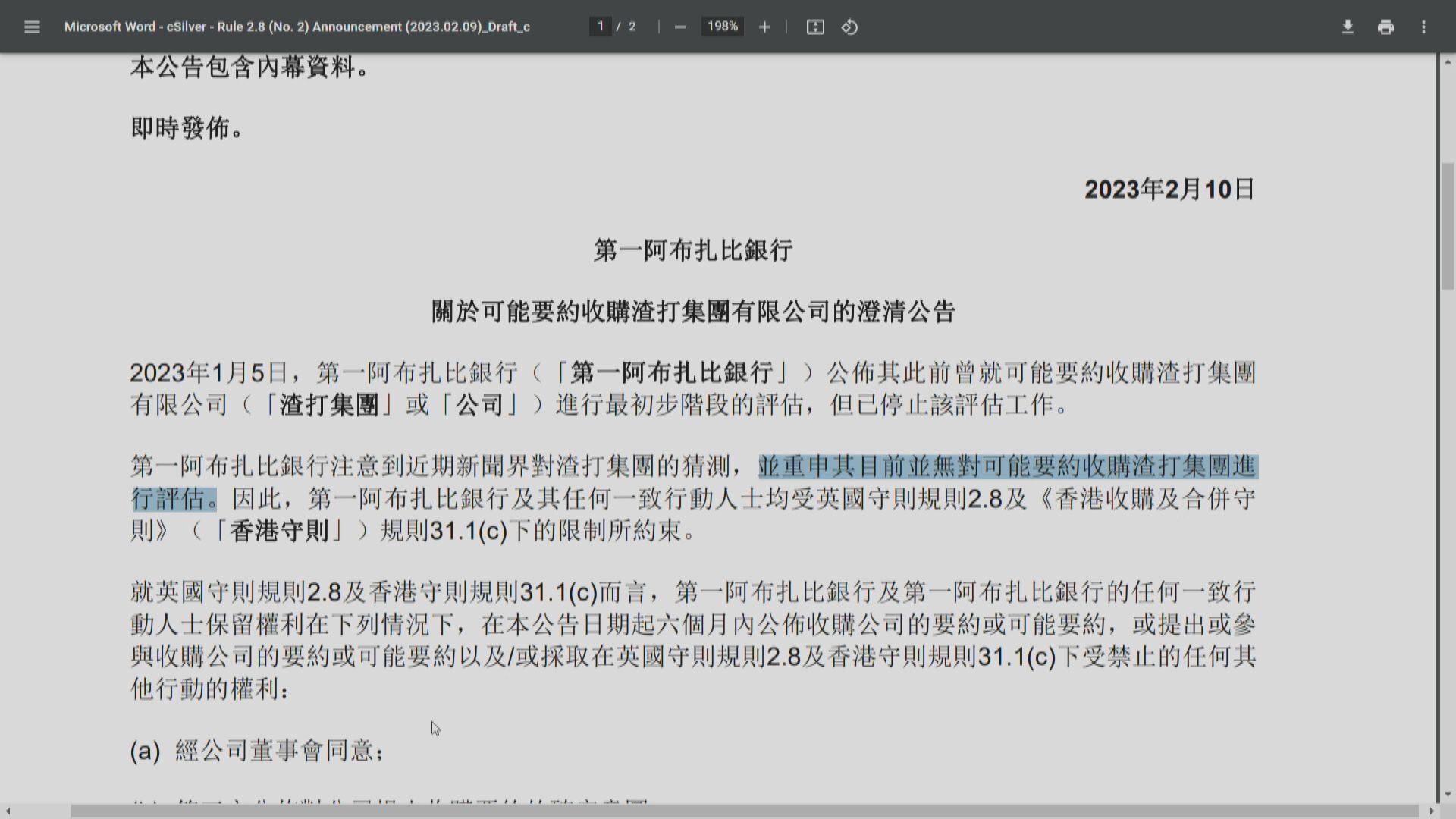Select the page number input box
This screenshot has width=1456, height=819.
pos(600,27)
